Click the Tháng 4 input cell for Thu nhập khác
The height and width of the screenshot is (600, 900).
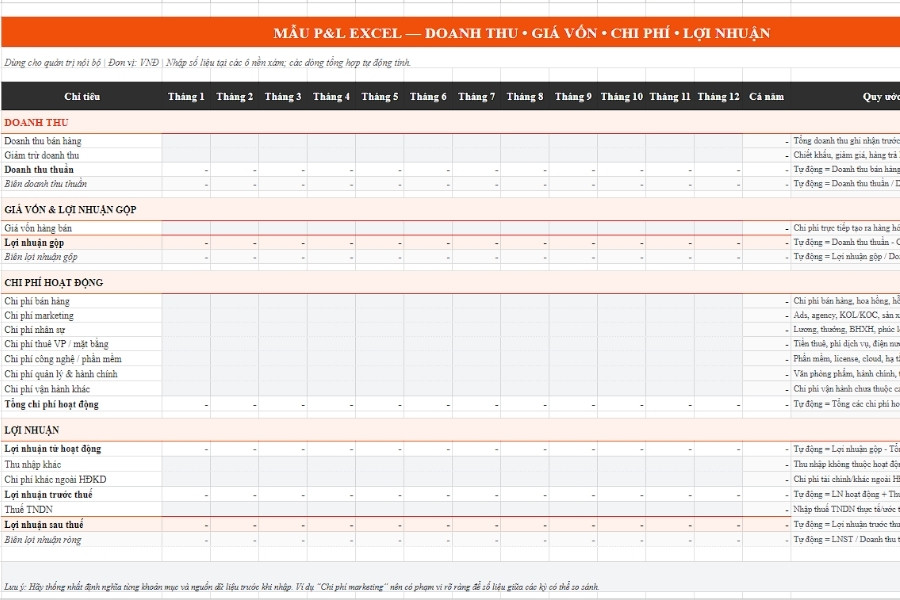coord(331,464)
